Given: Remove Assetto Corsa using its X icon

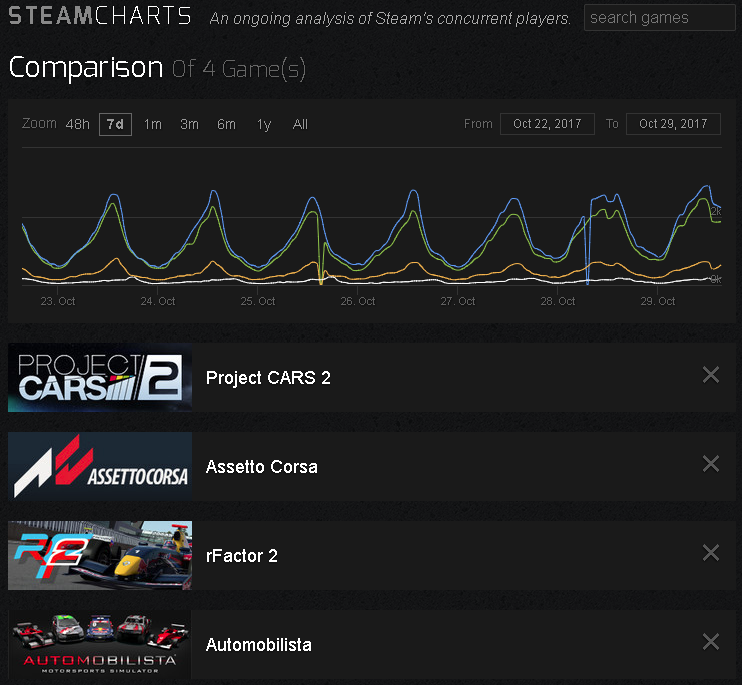Looking at the screenshot, I should coord(711,464).
